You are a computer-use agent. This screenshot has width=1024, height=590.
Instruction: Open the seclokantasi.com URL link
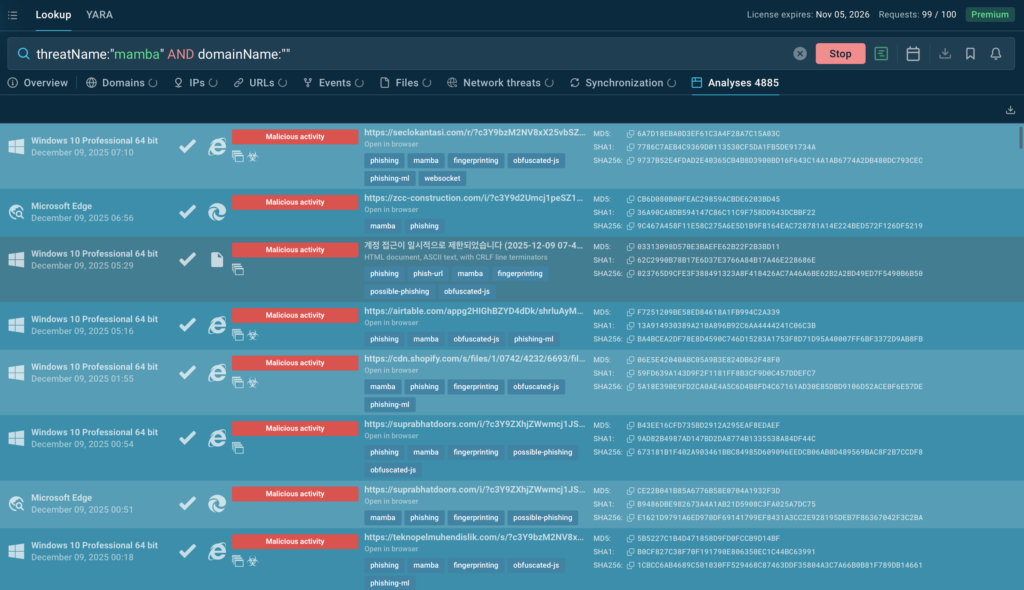point(472,132)
